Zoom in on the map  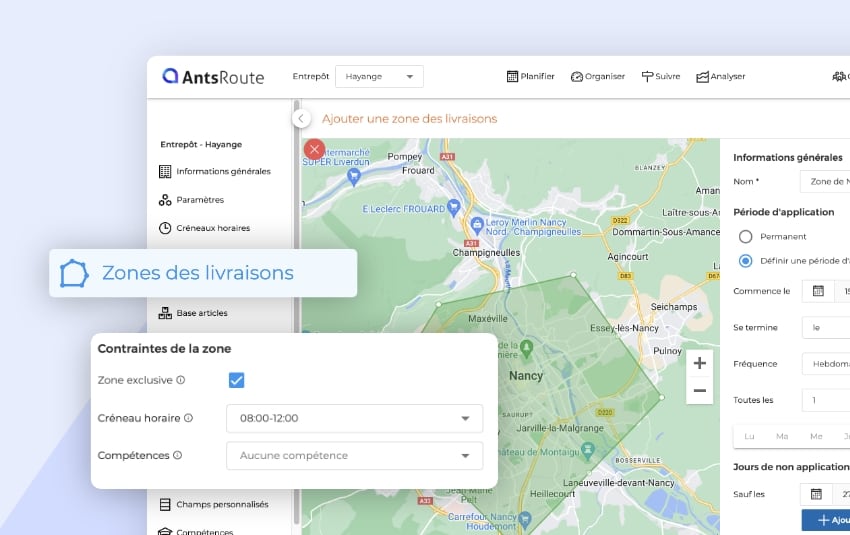tap(699, 363)
